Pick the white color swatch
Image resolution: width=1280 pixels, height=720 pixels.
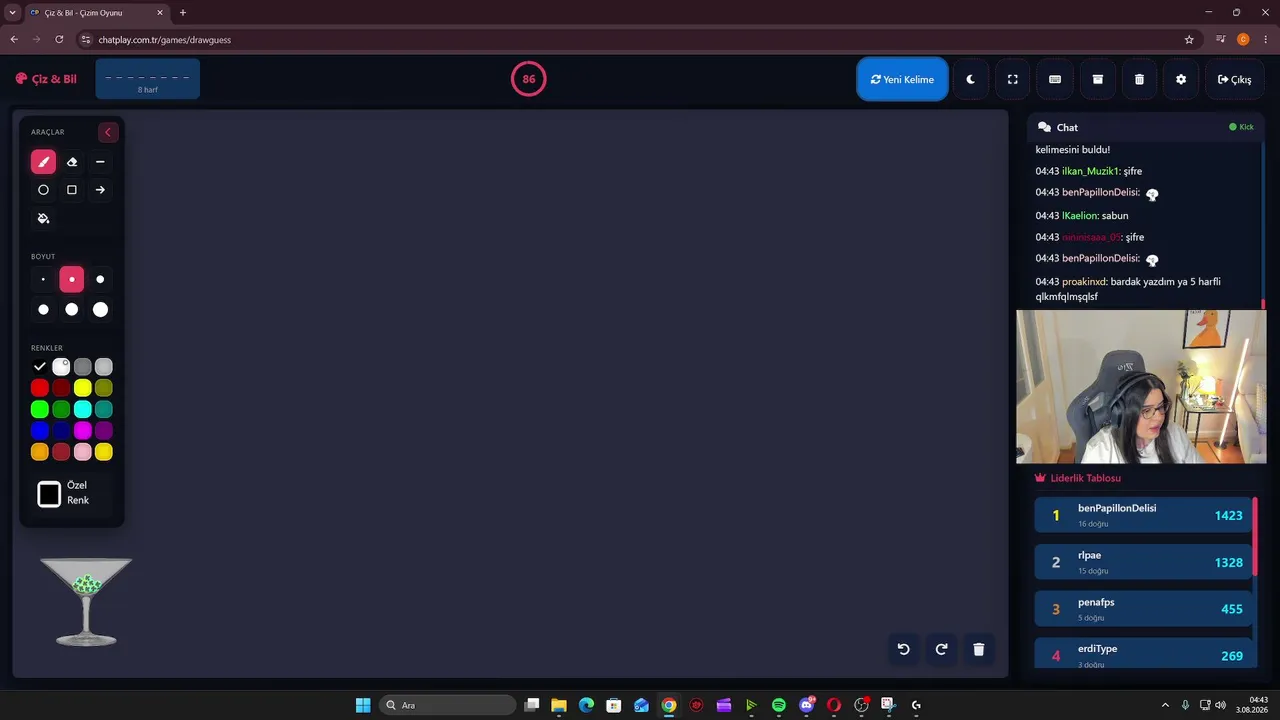(x=61, y=367)
